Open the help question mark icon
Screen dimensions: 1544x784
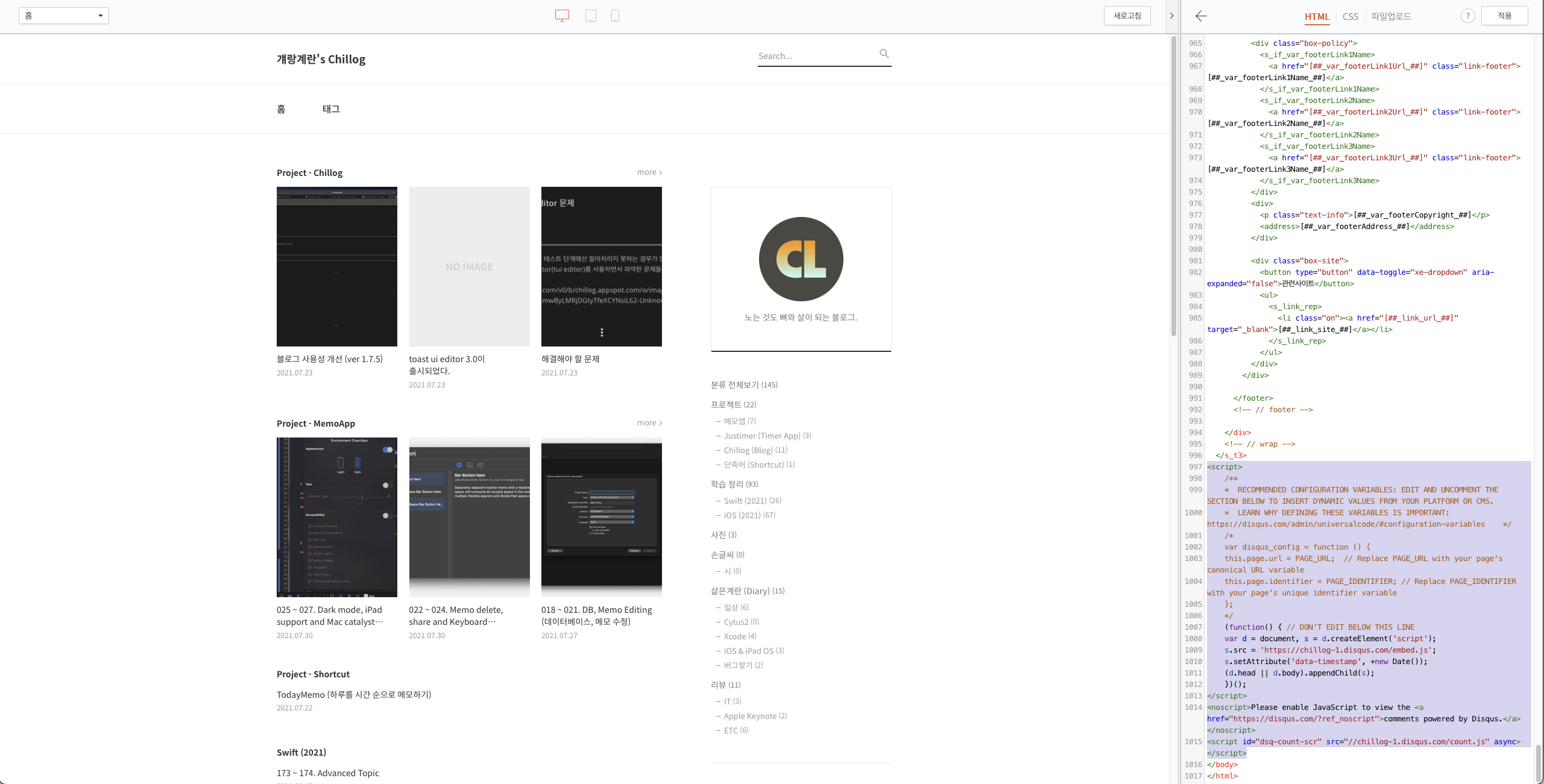(x=1467, y=16)
